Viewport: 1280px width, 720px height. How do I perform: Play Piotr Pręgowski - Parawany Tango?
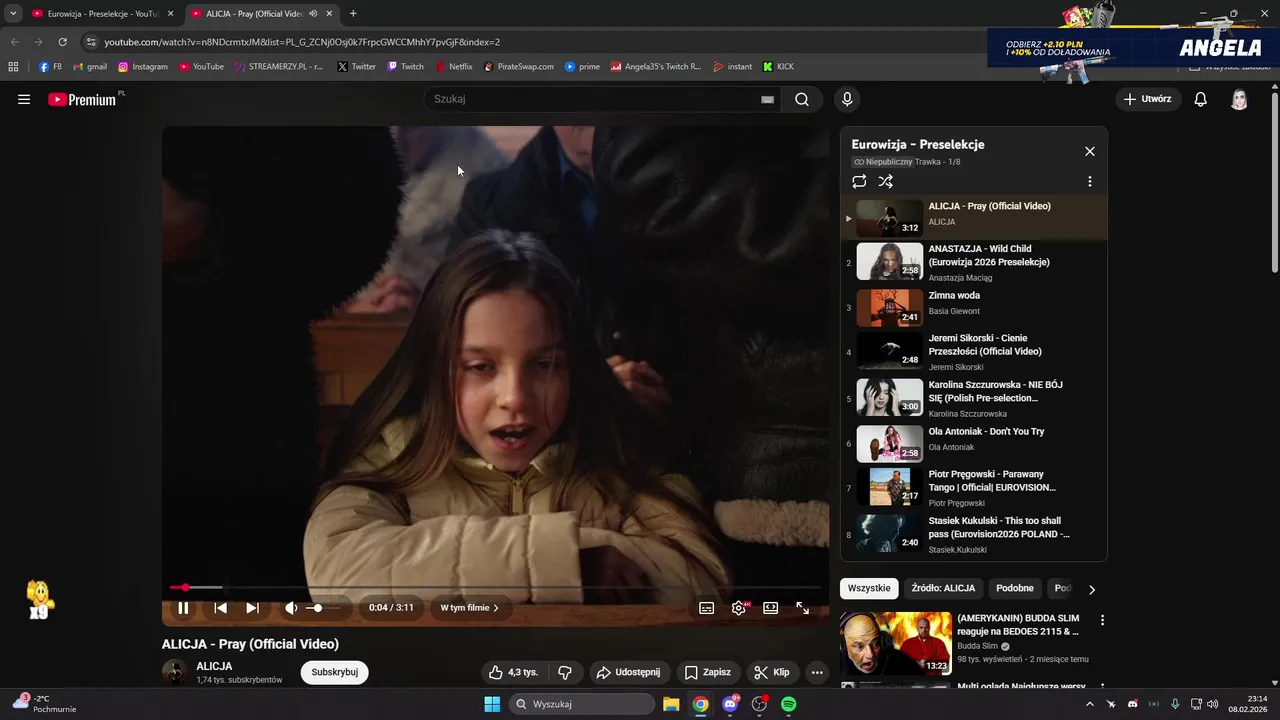click(973, 488)
